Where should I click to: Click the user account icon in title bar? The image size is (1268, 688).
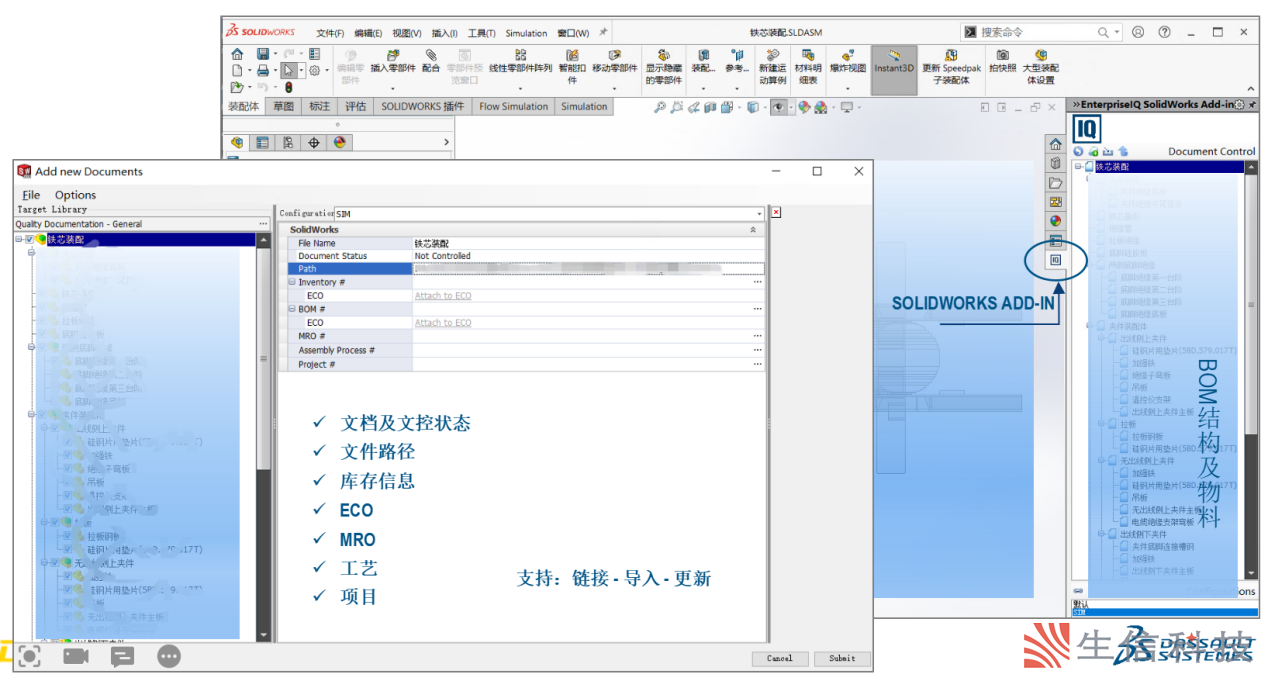[x=1138, y=32]
